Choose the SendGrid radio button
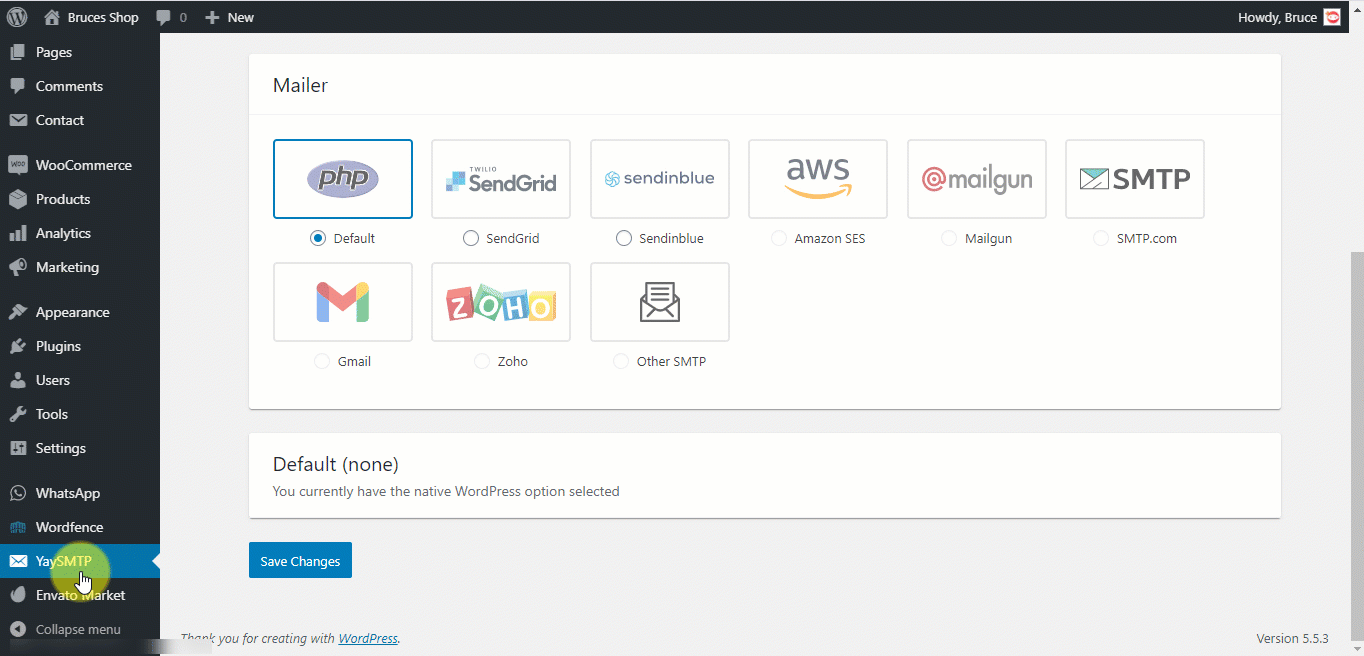Viewport: 1364px width, 656px height. pos(471,238)
